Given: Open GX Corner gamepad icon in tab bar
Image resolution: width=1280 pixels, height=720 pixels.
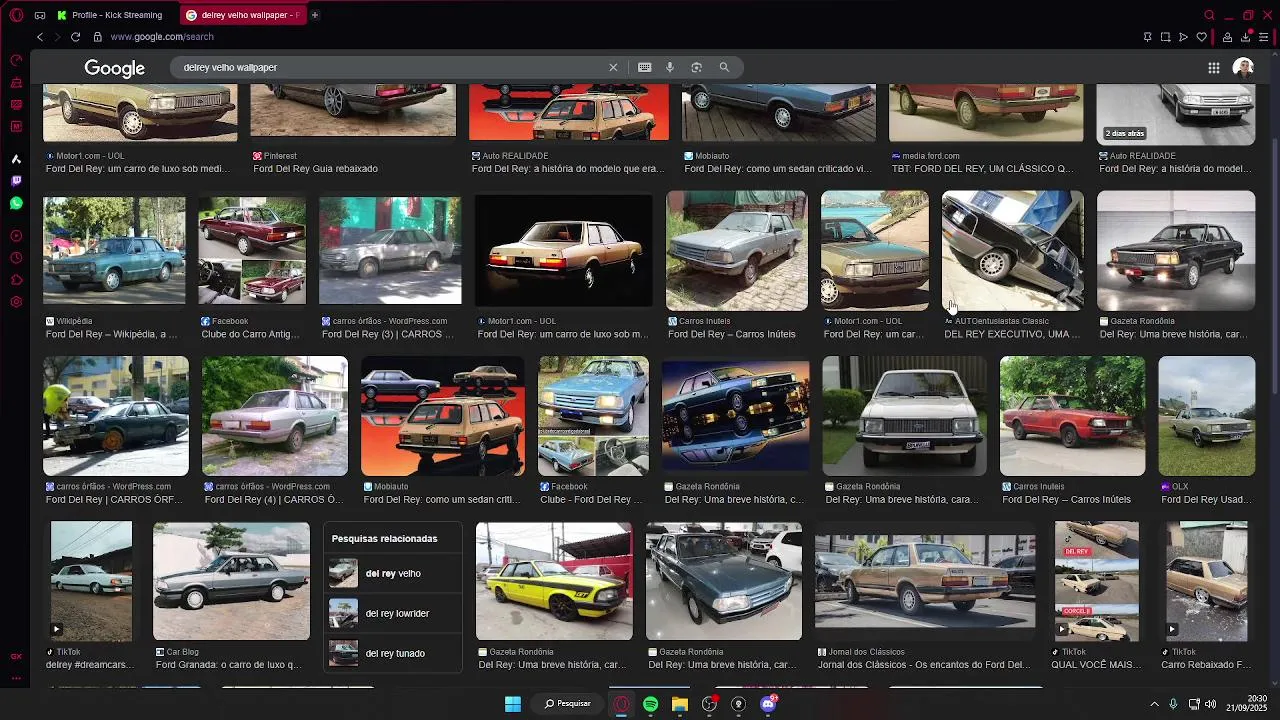Looking at the screenshot, I should pyautogui.click(x=39, y=15).
